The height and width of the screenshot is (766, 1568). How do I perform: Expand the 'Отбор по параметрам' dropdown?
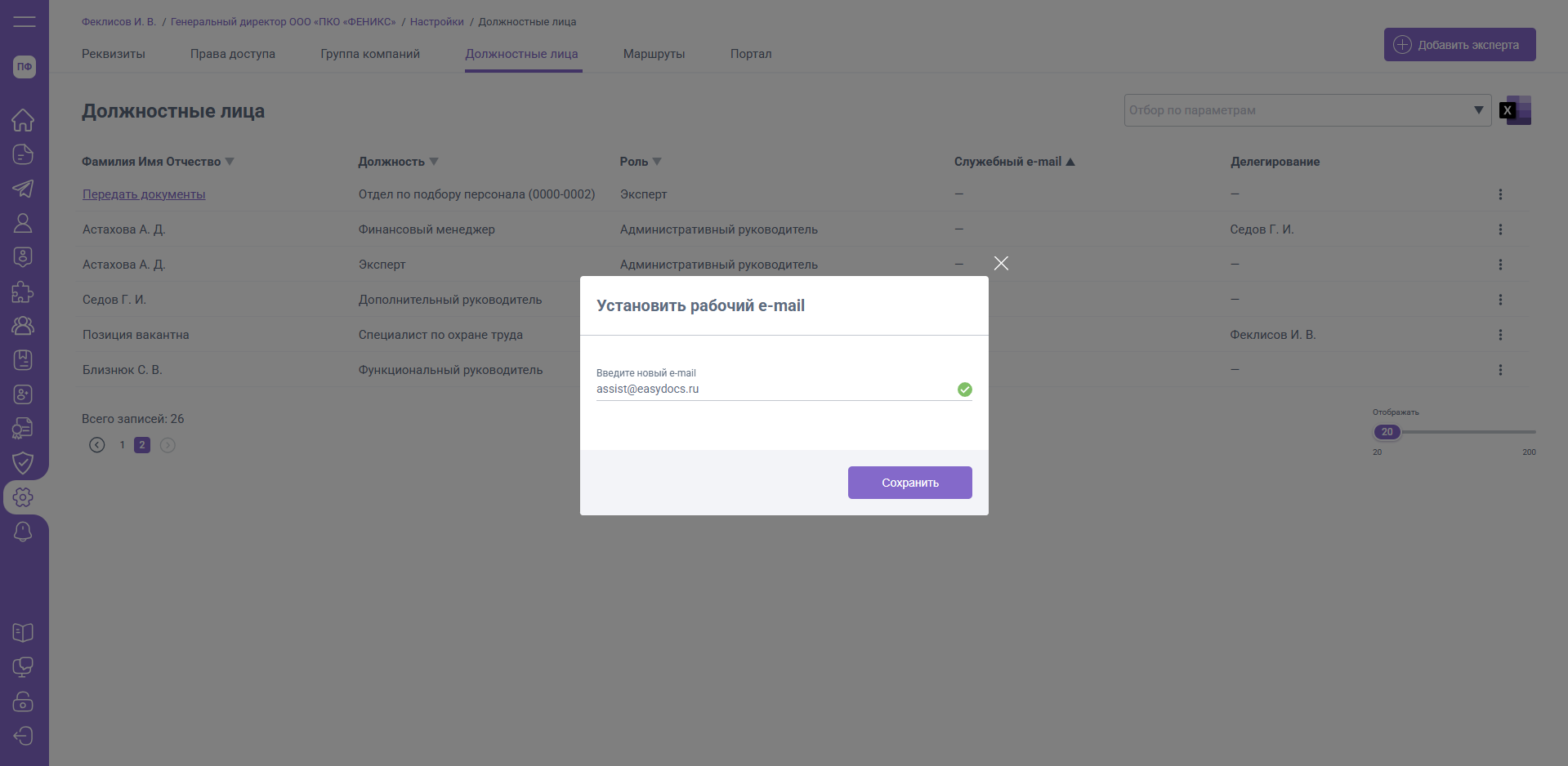1478,110
